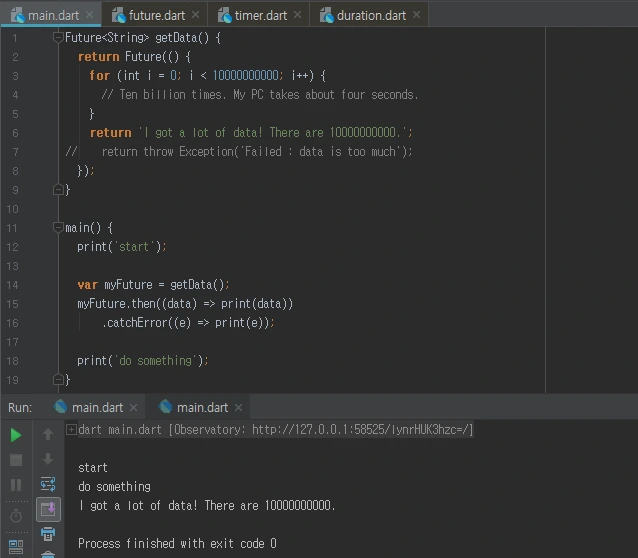Click 'return Future(() {' on line 2
This screenshot has width=638, height=558.
(x=135, y=57)
